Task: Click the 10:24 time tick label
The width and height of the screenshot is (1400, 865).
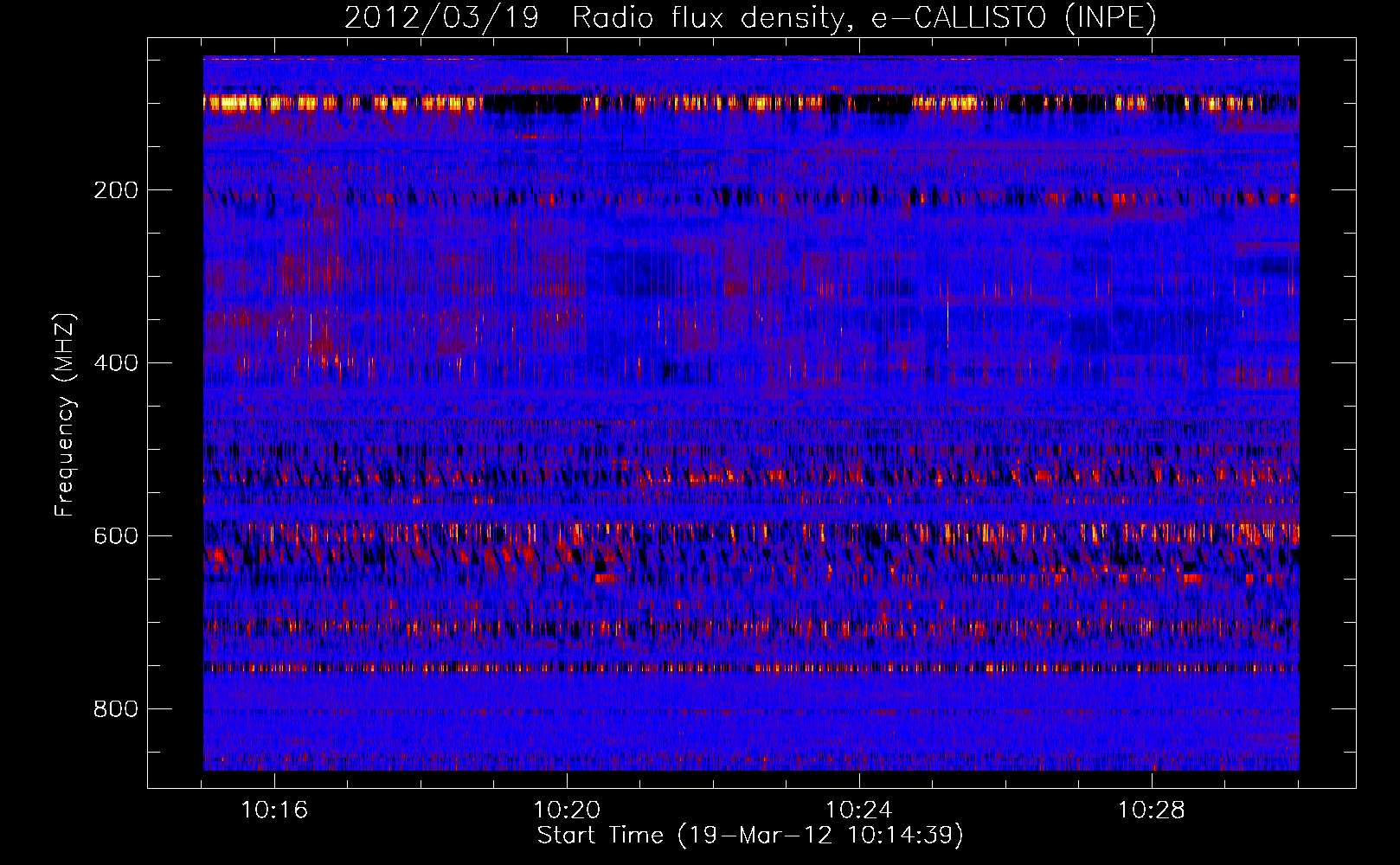Action: click(x=859, y=811)
